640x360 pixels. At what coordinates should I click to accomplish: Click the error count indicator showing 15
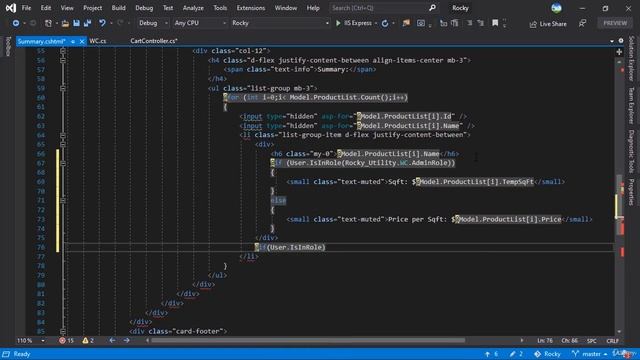(66, 340)
